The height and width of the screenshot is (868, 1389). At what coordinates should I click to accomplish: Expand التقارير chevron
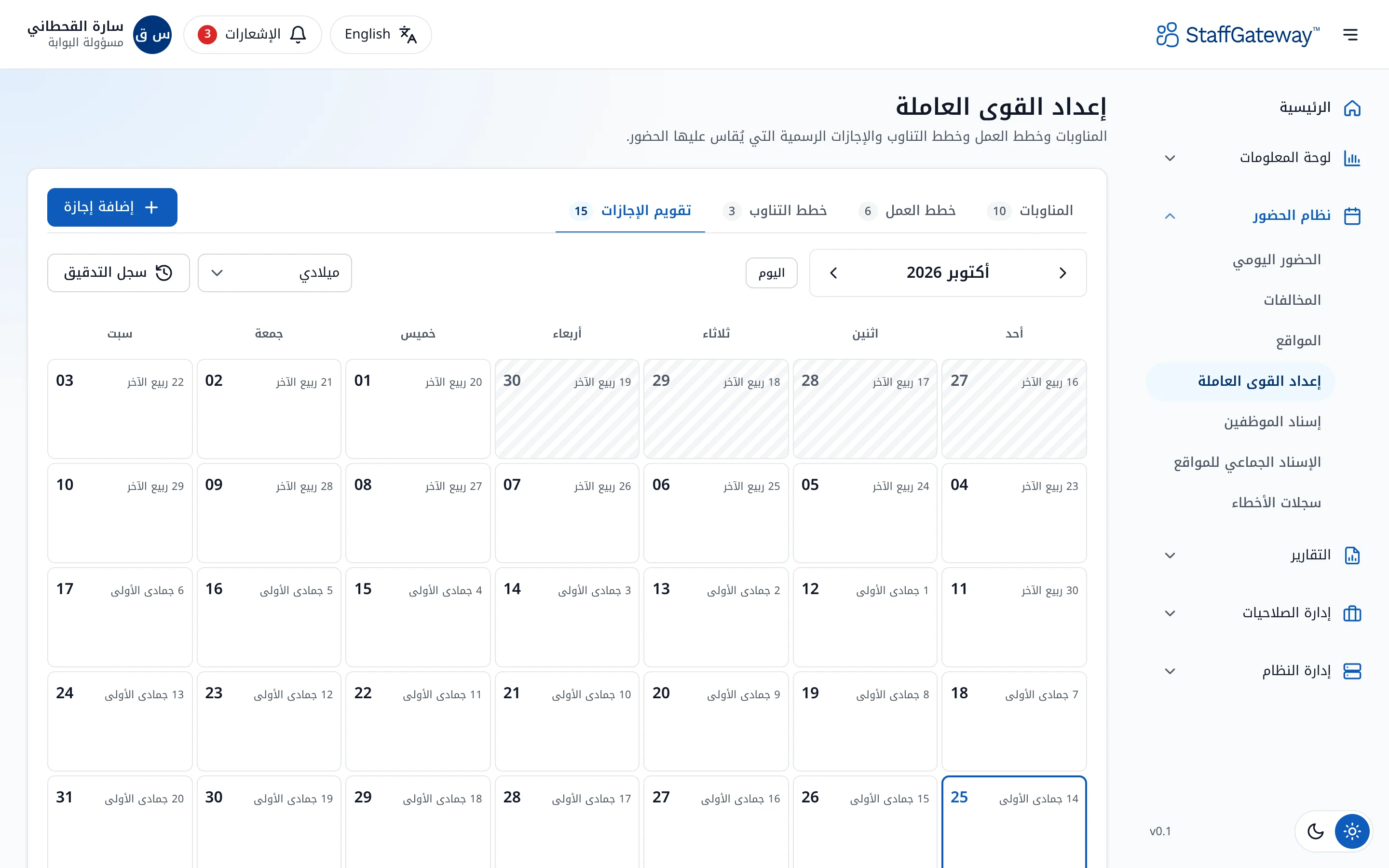click(x=1170, y=555)
